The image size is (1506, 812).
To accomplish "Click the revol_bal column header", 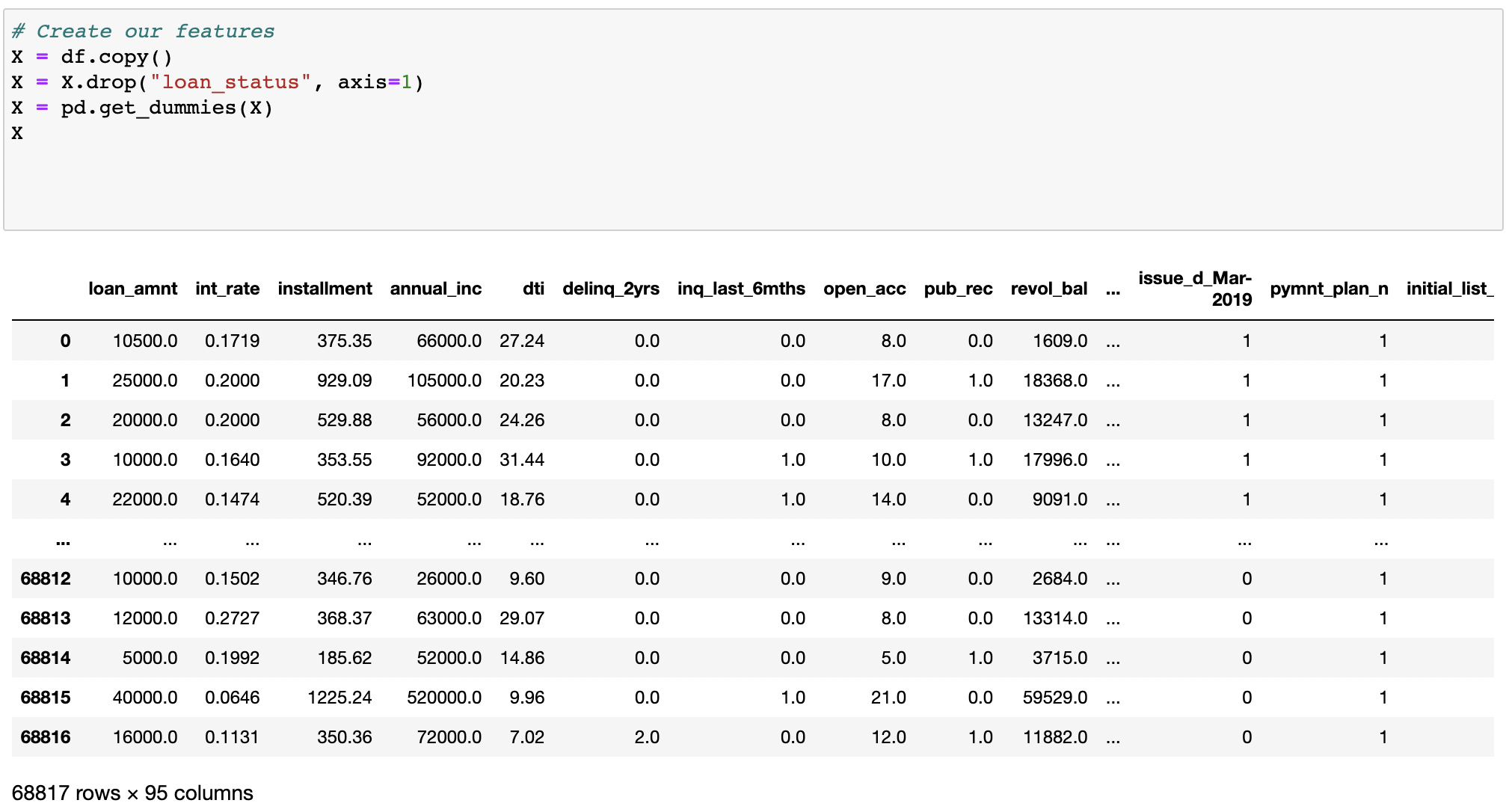I will [1049, 289].
